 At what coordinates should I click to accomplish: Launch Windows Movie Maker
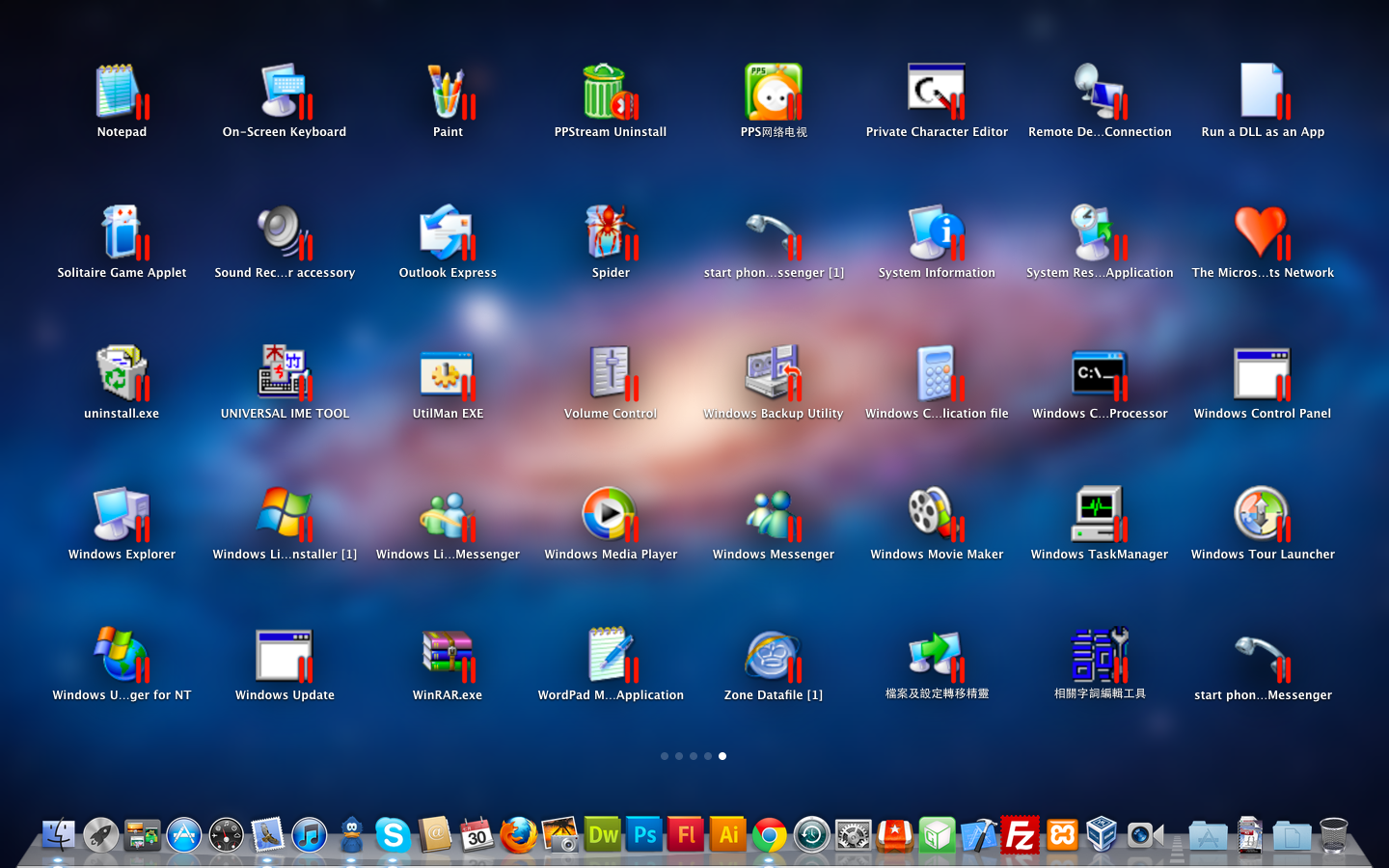pos(937,514)
